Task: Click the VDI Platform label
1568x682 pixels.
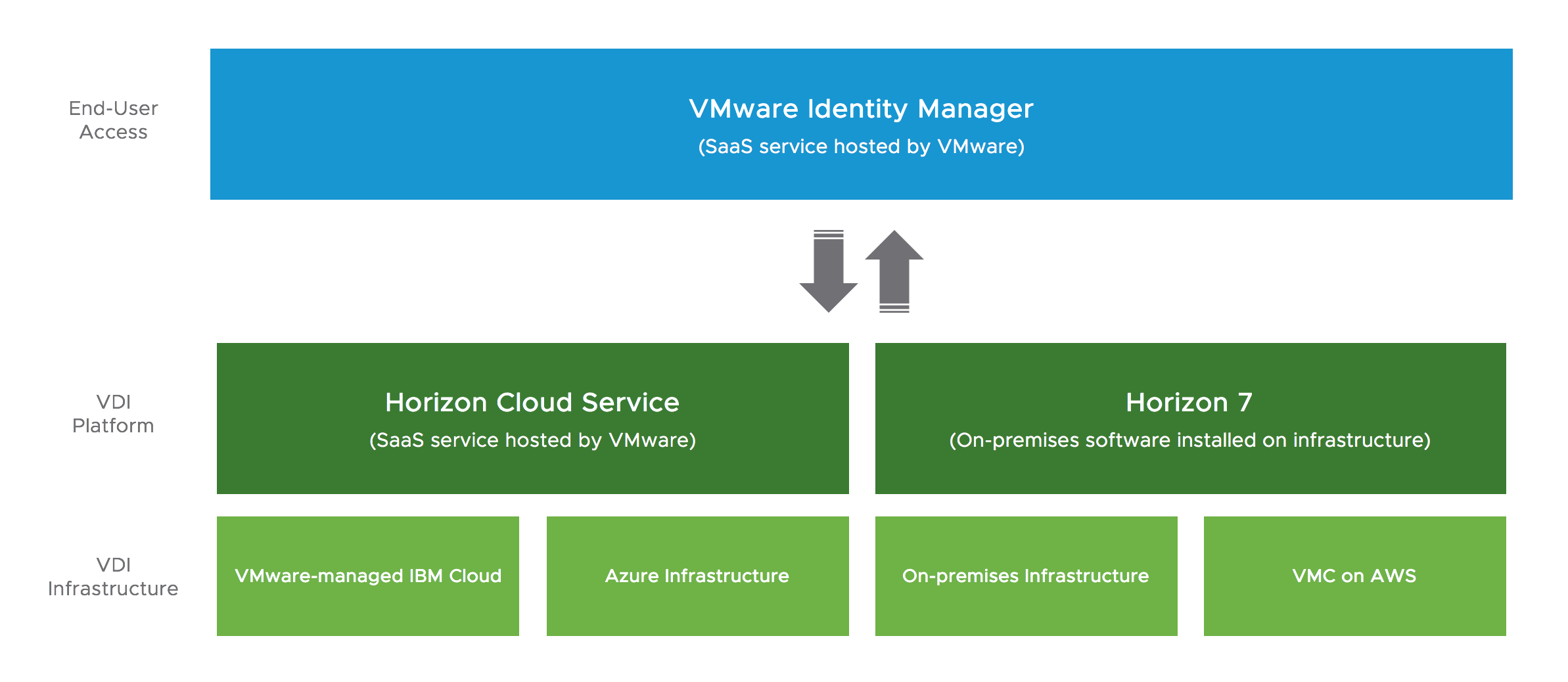Action: (x=113, y=414)
